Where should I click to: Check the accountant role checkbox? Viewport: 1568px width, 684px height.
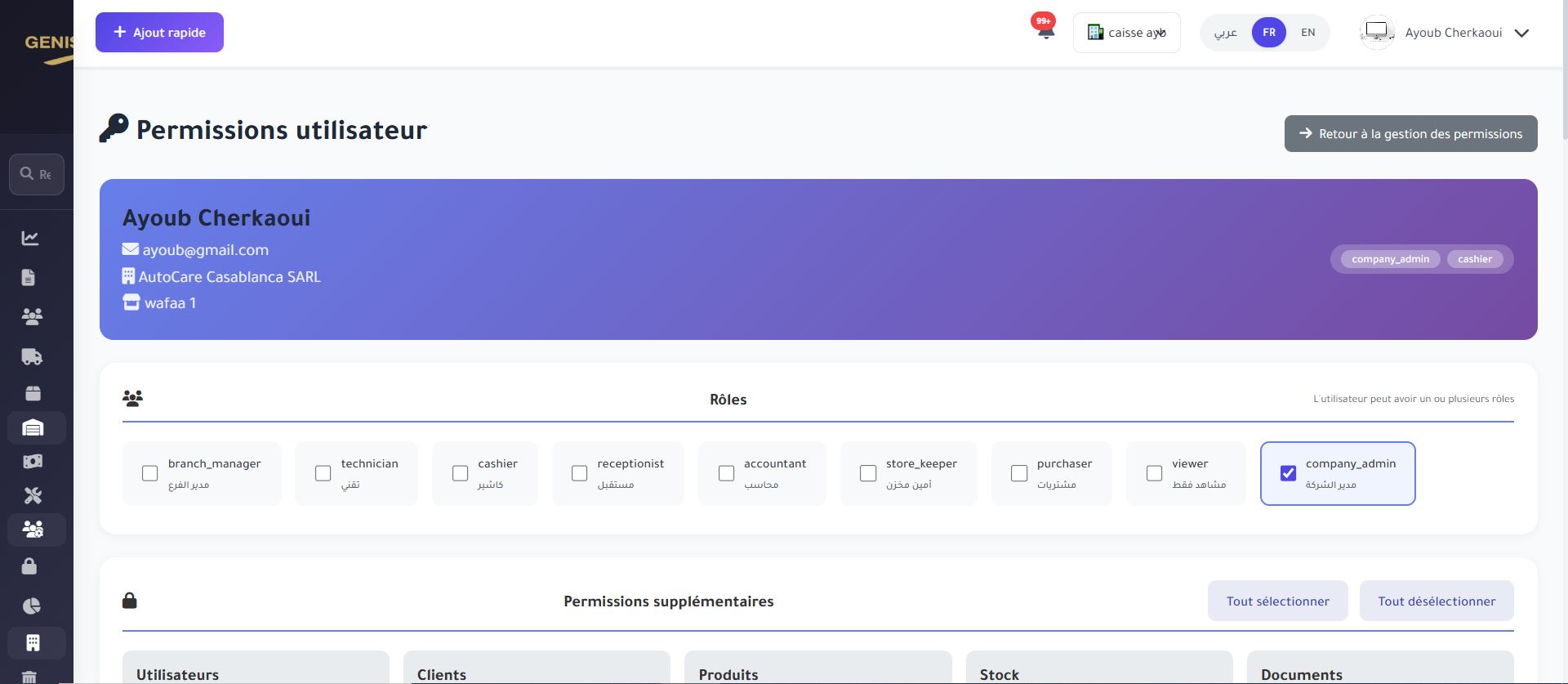[726, 473]
